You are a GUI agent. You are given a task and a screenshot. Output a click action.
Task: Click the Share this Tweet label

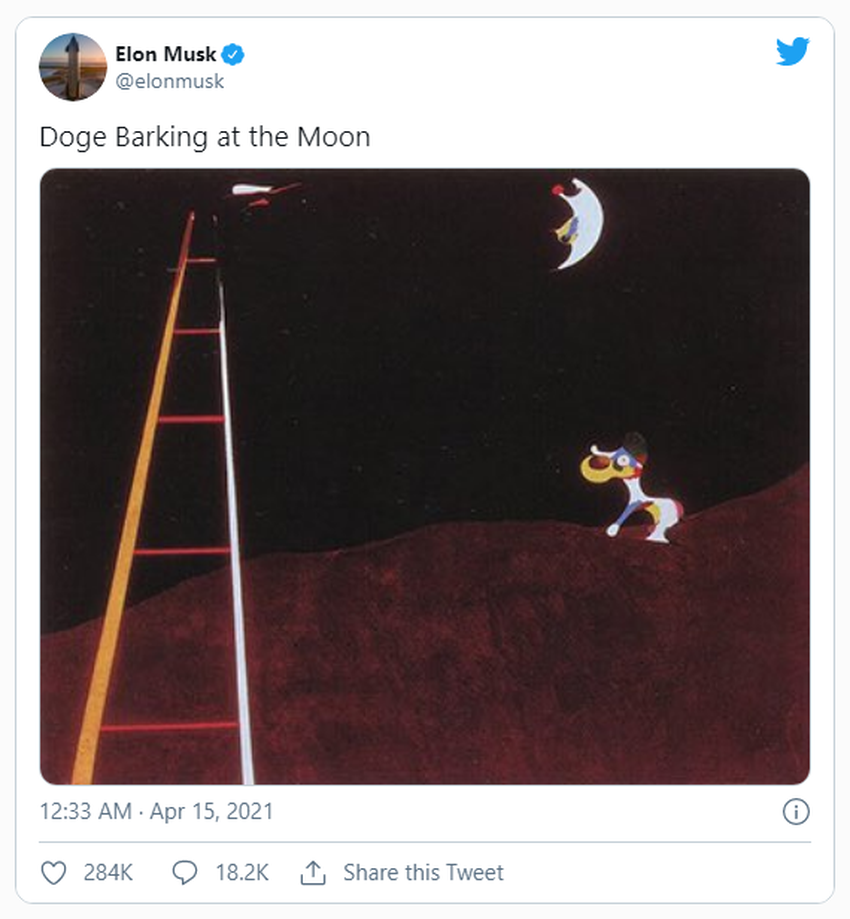pos(423,872)
